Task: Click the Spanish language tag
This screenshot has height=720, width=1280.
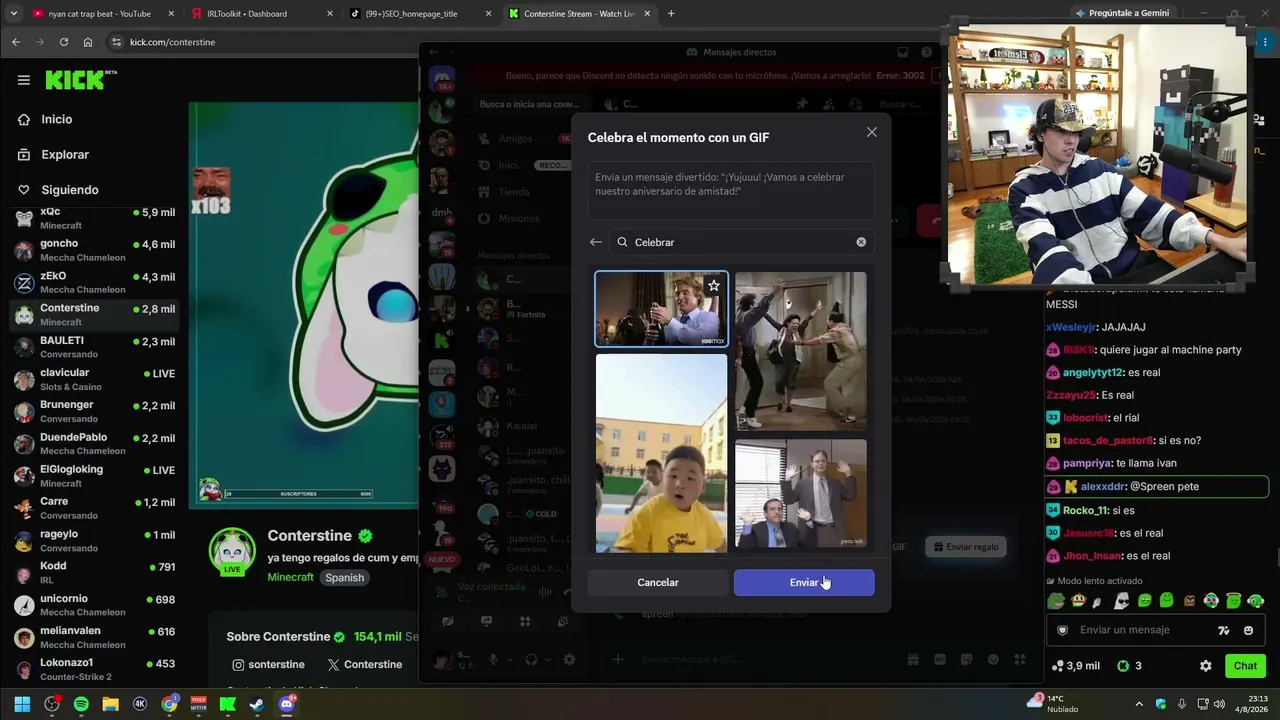Action: 344,577
